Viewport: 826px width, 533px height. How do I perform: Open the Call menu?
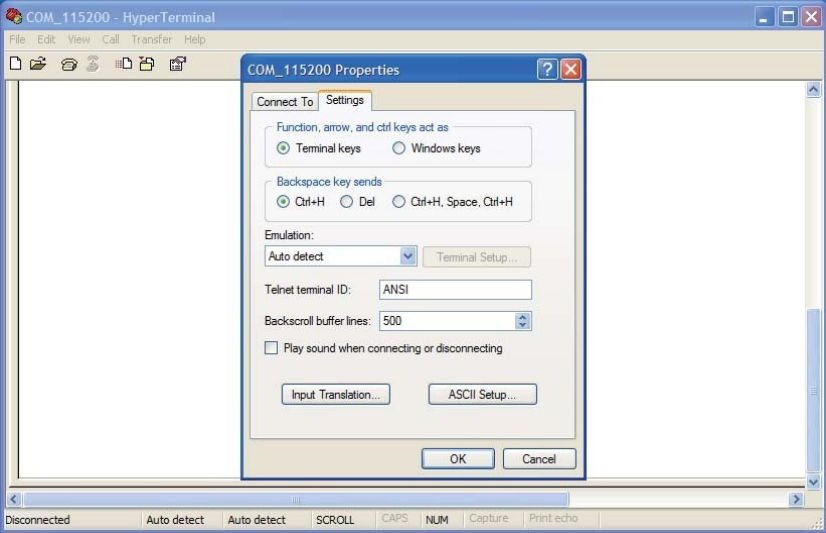pyautogui.click(x=111, y=40)
